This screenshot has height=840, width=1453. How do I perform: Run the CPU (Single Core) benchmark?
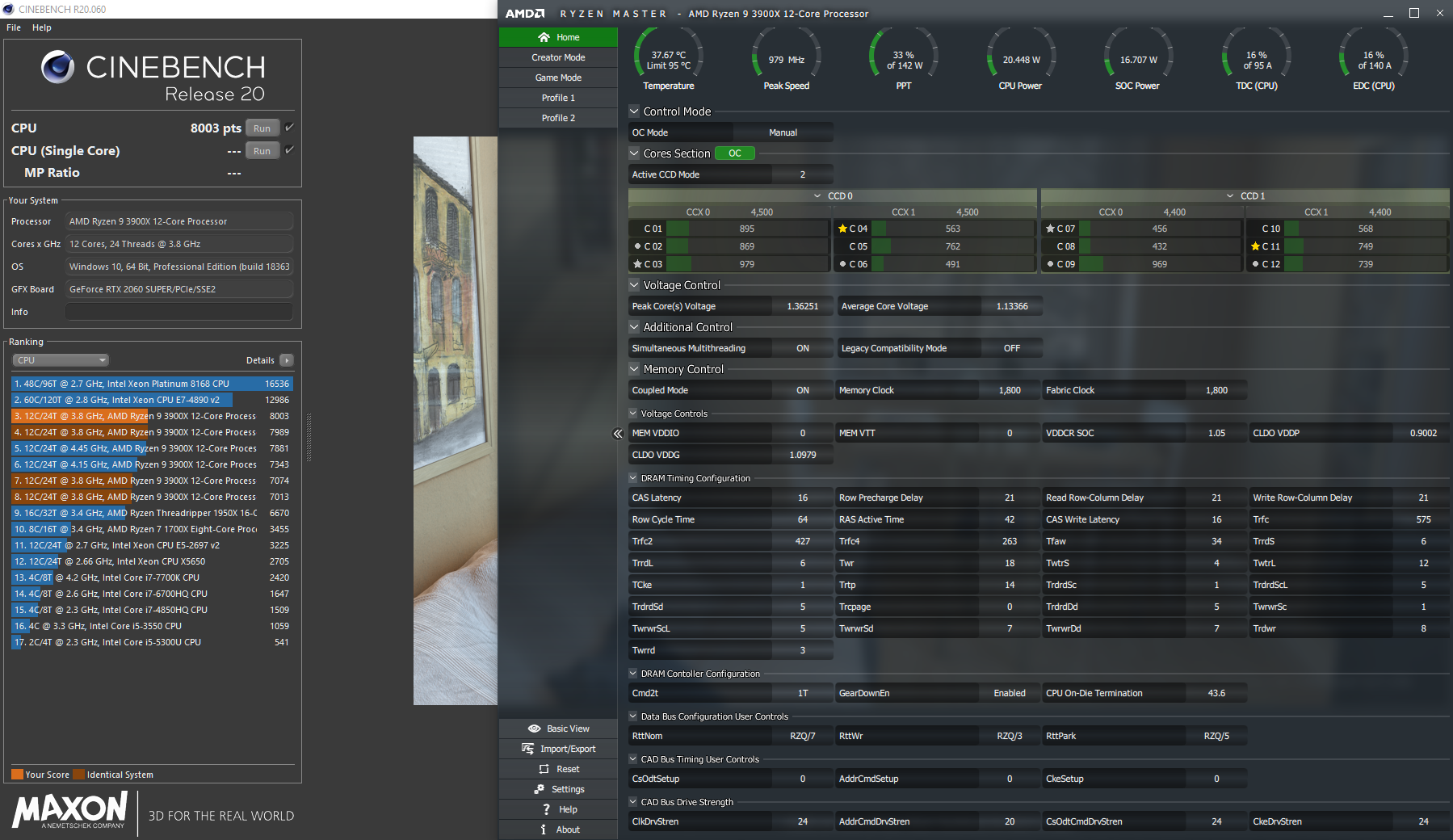pos(262,150)
